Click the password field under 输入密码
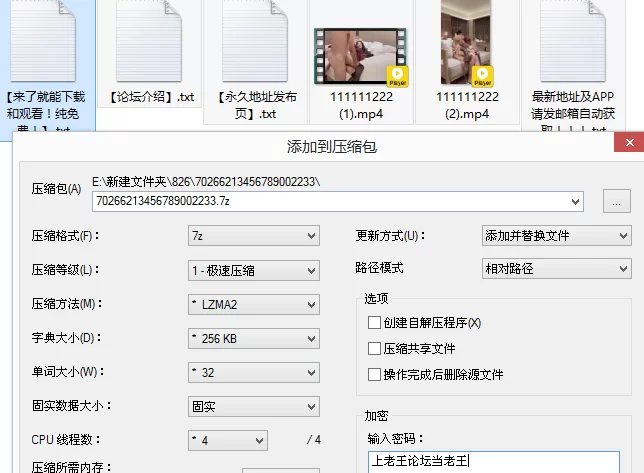The height and width of the screenshot is (473, 644). click(x=494, y=462)
